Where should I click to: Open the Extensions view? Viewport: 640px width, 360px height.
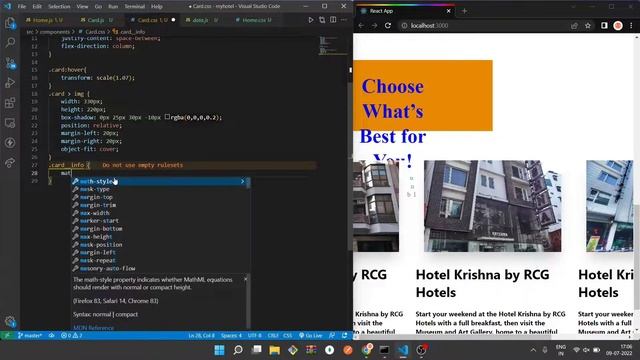point(10,102)
